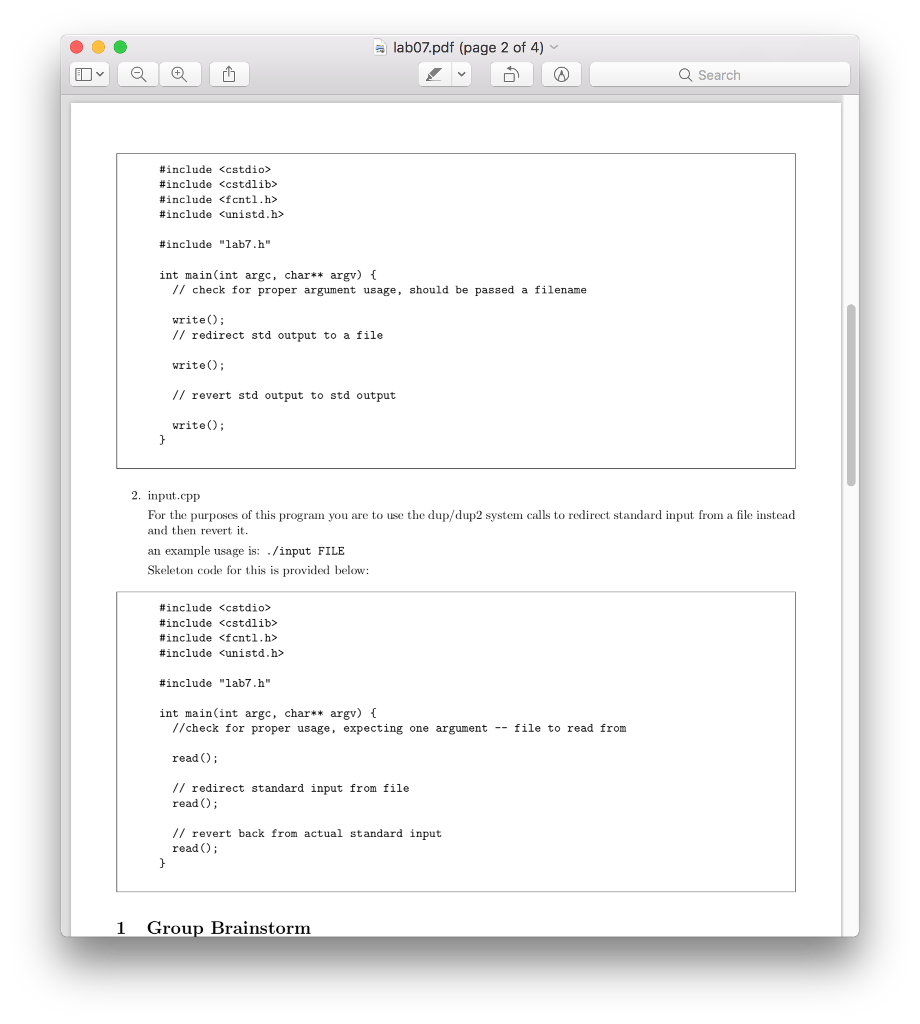Expand the sidebar view options arrow
This screenshot has height=1024, width=920.
point(98,73)
